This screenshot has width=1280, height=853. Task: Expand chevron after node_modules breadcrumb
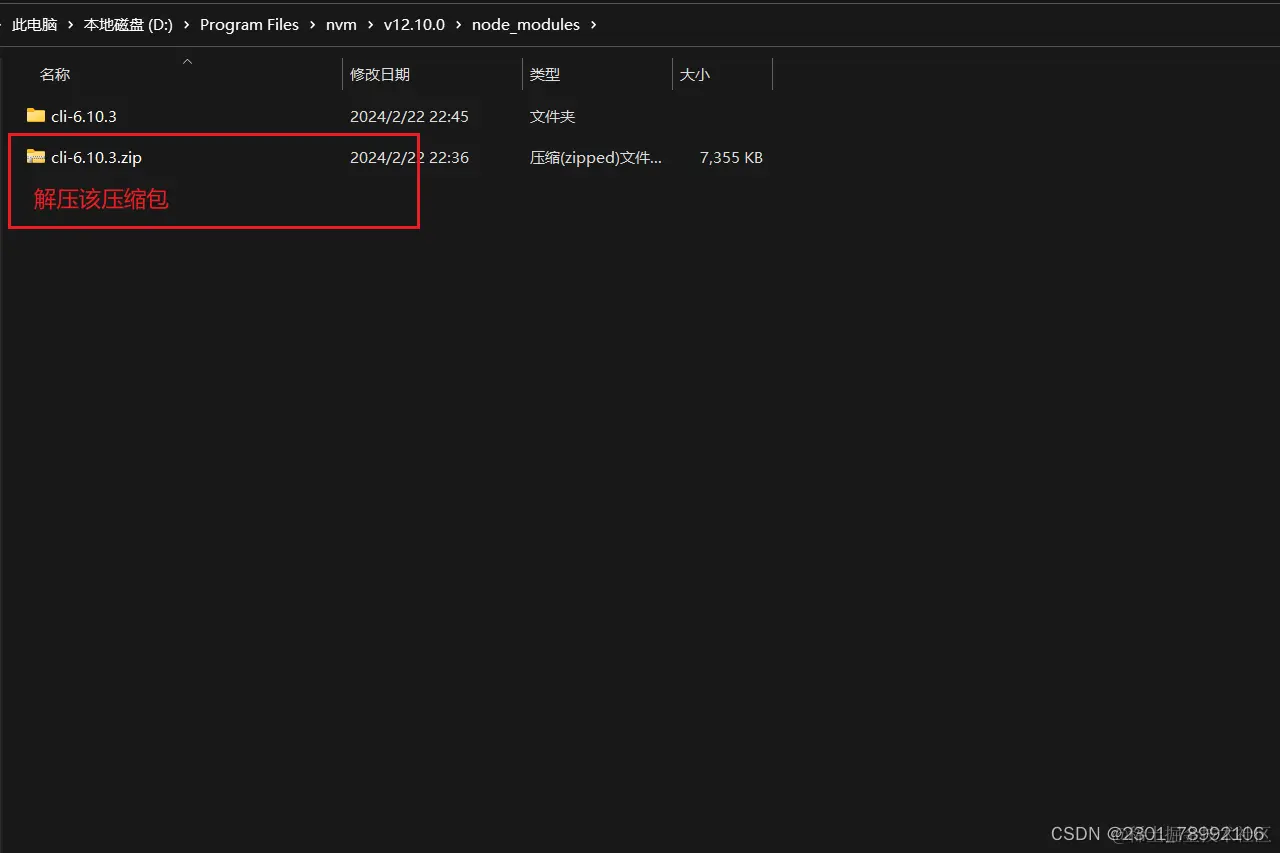[593, 24]
